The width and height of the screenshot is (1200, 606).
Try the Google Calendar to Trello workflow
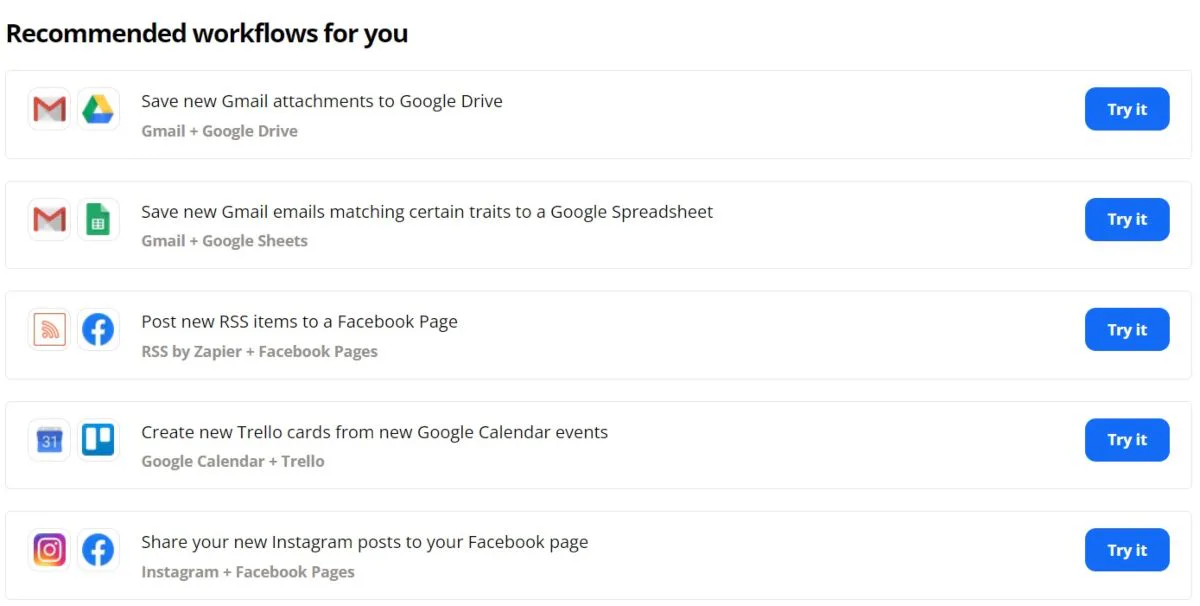click(1127, 440)
